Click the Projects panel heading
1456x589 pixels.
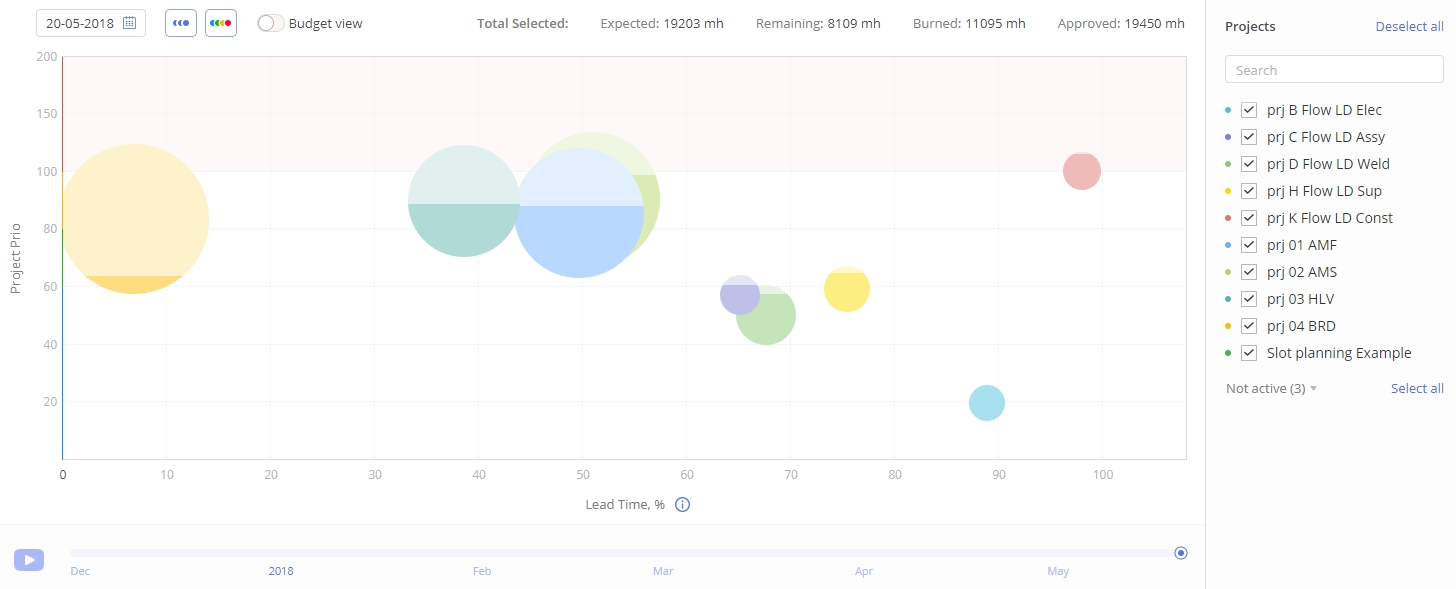tap(1249, 26)
